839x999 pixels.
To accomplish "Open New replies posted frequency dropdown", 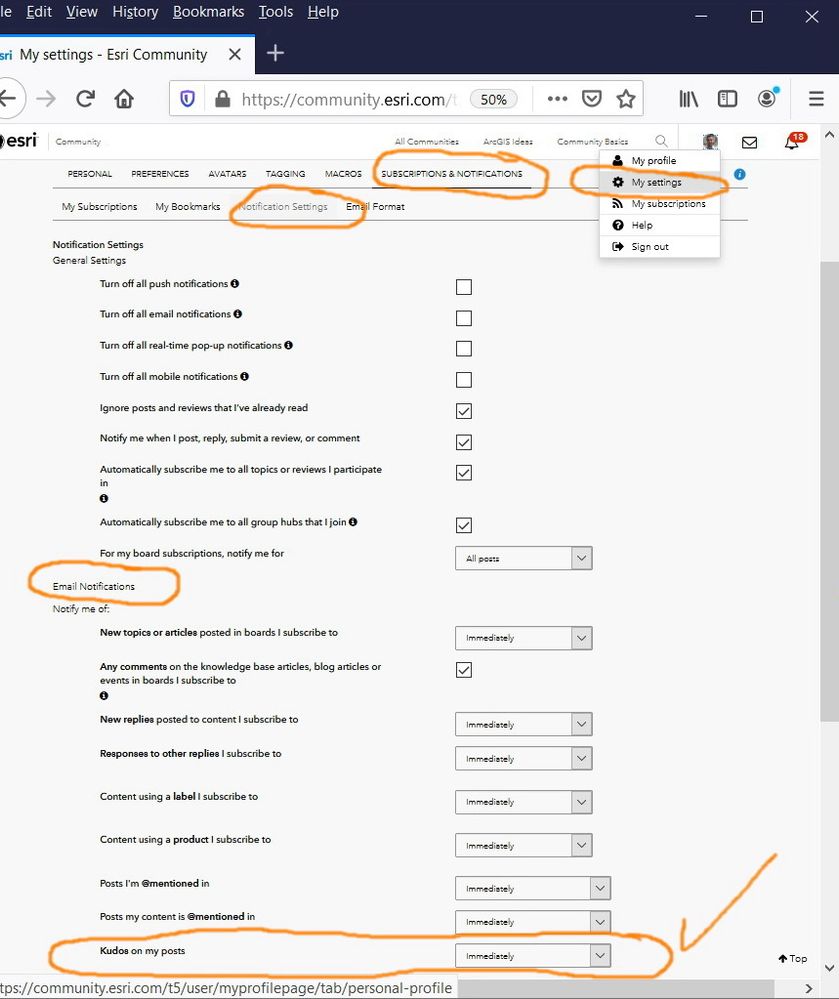I will (x=524, y=724).
